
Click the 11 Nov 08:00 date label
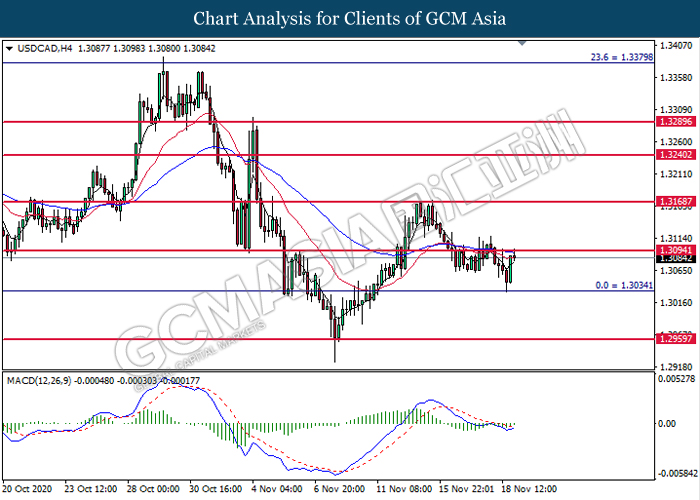point(404,489)
